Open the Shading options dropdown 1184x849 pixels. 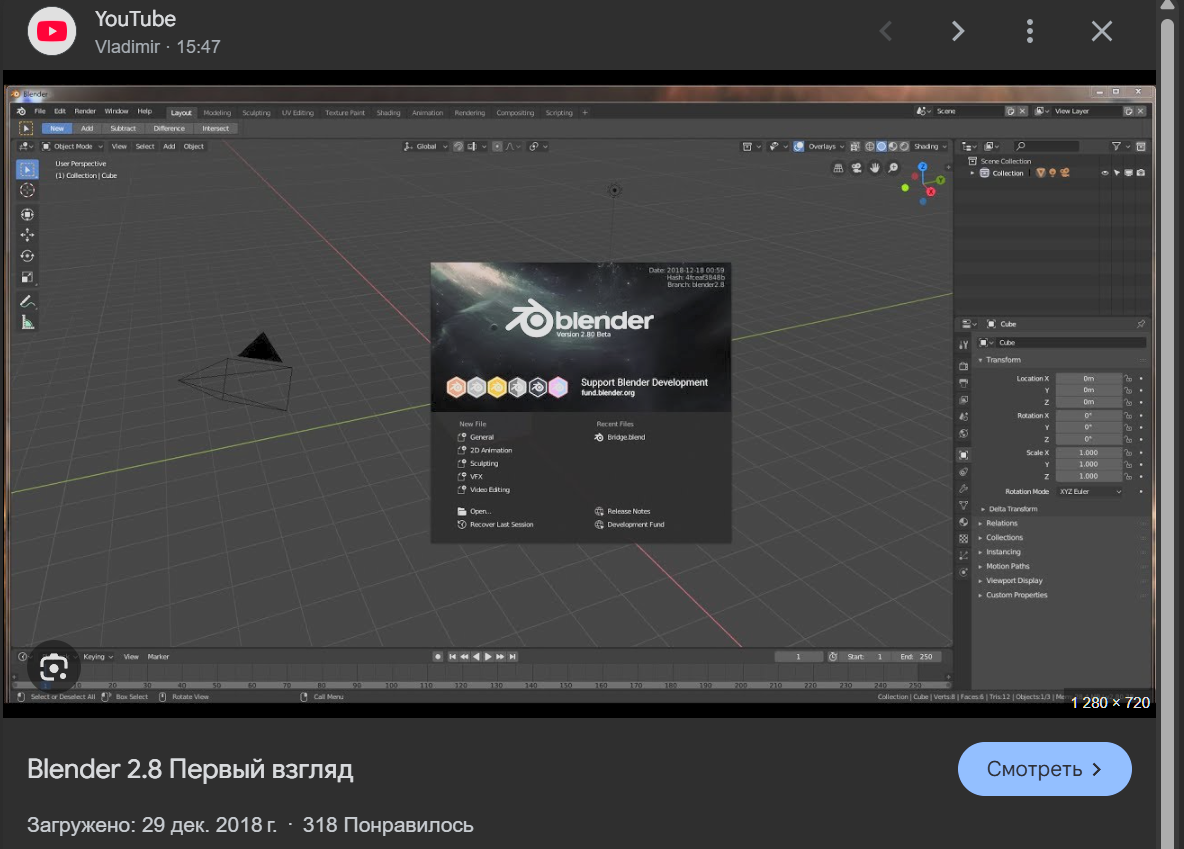[x=930, y=147]
